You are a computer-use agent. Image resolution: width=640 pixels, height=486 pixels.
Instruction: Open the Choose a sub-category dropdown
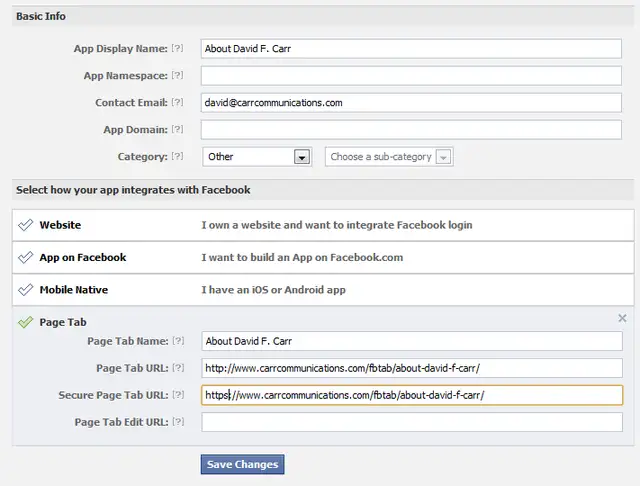pos(389,157)
